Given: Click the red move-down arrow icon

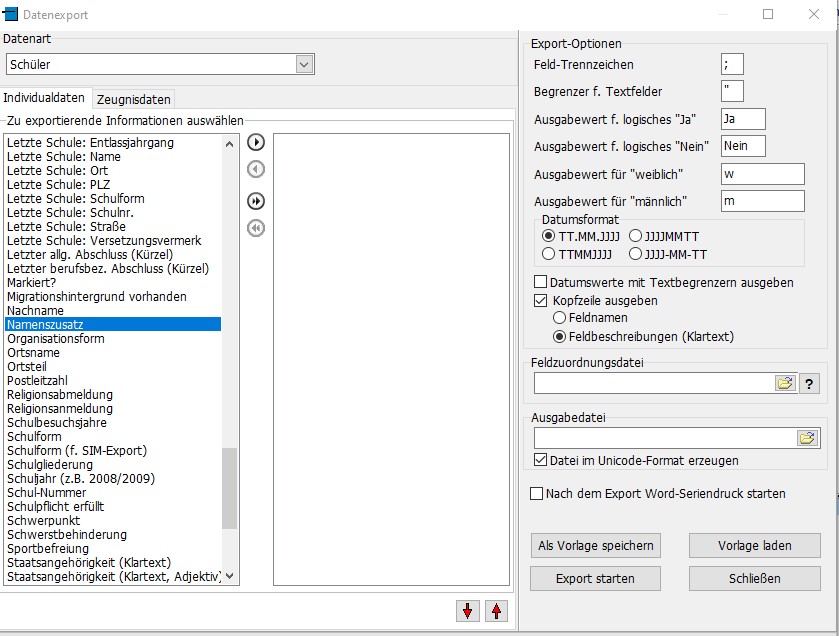Looking at the screenshot, I should tap(468, 611).
